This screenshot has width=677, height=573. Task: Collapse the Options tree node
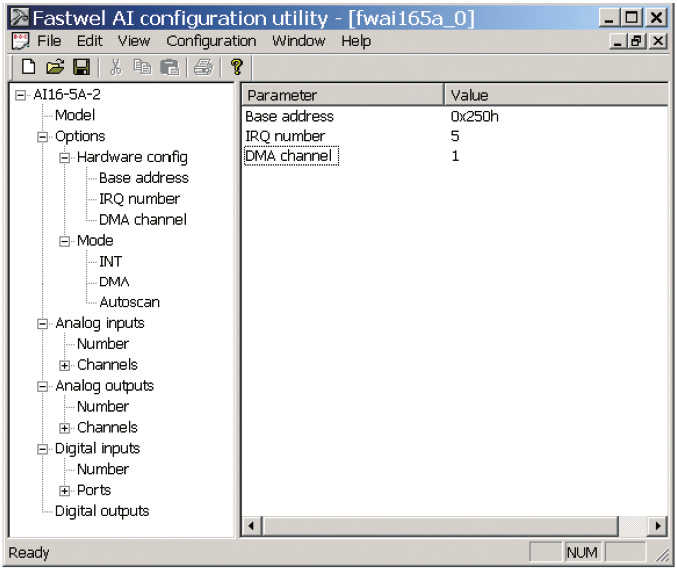42,137
